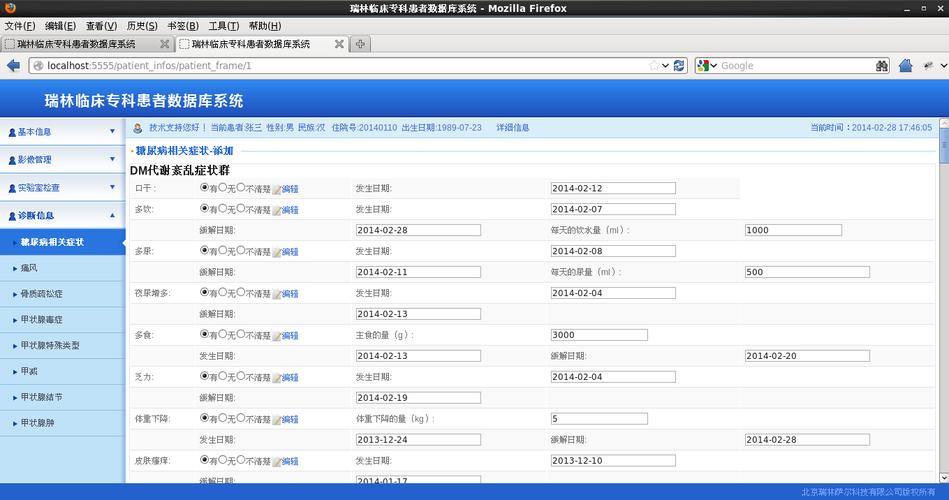This screenshot has height=500, width=949.
Task: Click the site identity globe icon in URL bar
Action: [38, 65]
